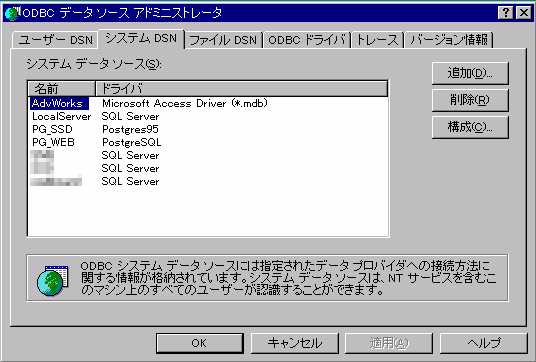The image size is (536, 362).
Task: Open help with the ヘルプ button
Action: [x=484, y=343]
